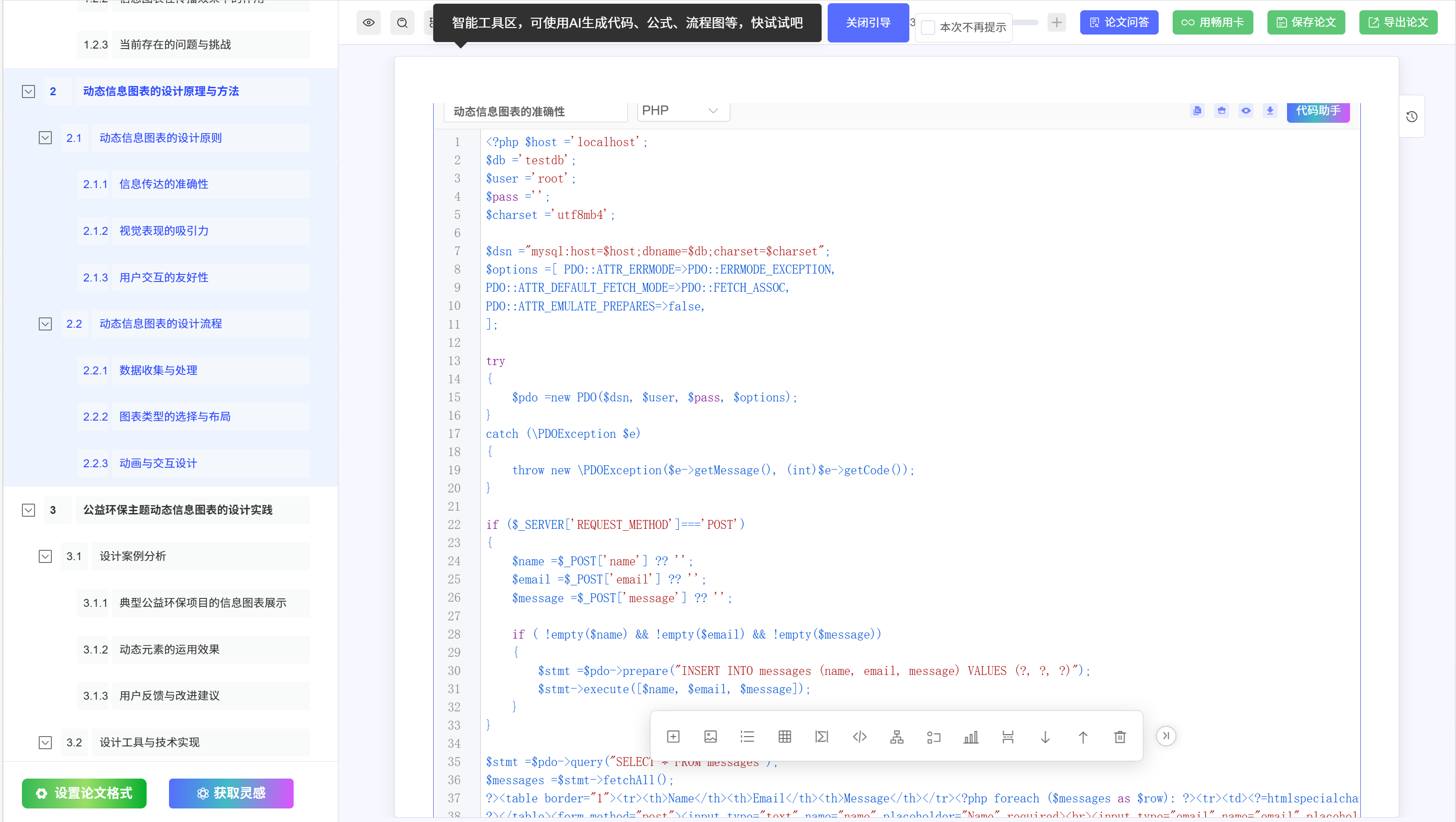Insert an image from the floating toolbar
Screen dimensions: 1456x822
pos(710,737)
